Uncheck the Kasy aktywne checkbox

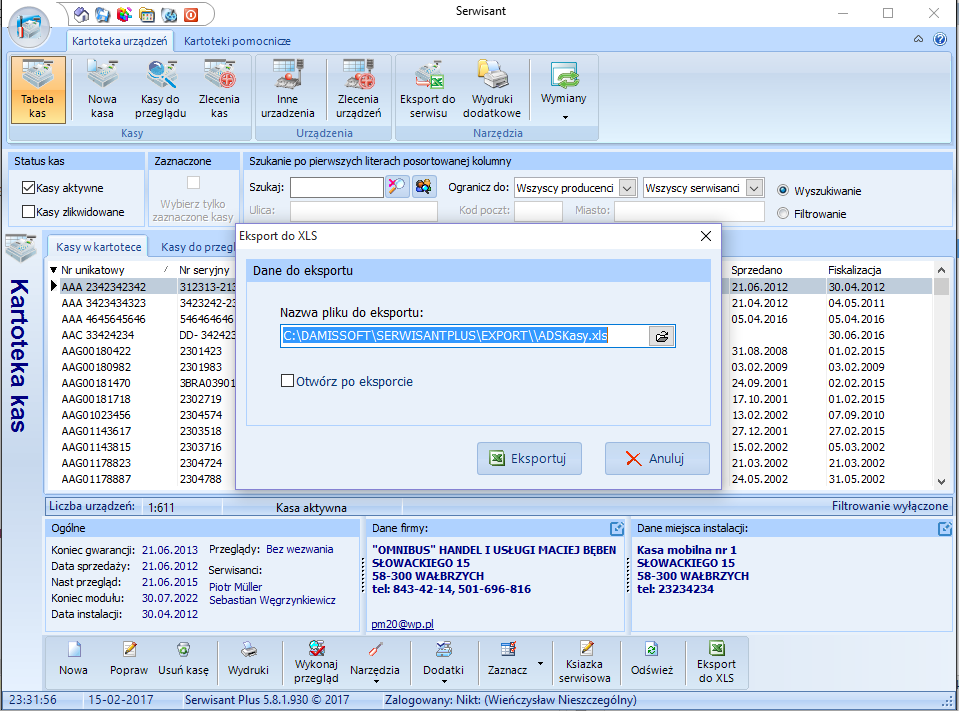(x=29, y=187)
